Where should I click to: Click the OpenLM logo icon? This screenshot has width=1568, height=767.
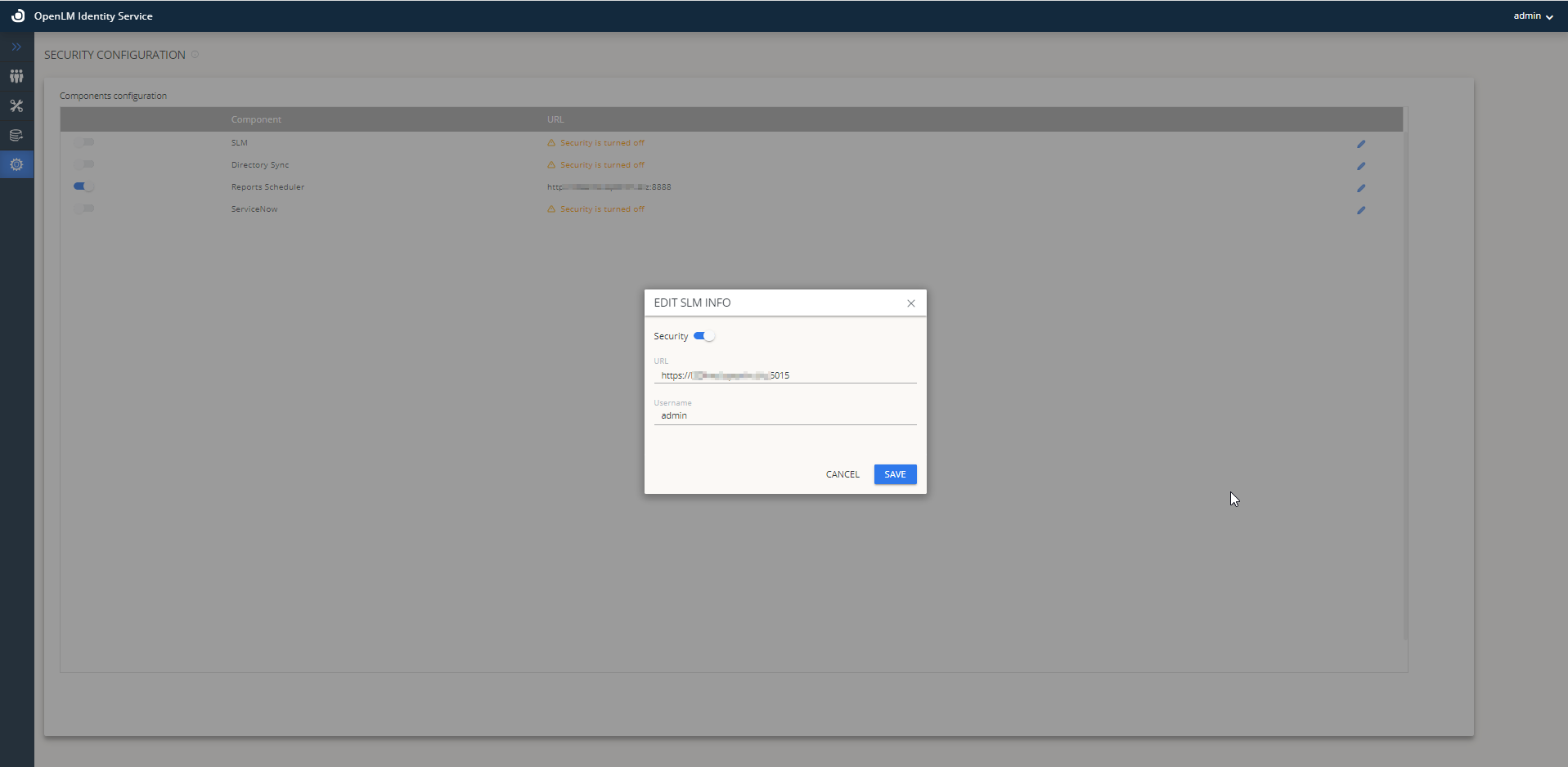tap(18, 16)
